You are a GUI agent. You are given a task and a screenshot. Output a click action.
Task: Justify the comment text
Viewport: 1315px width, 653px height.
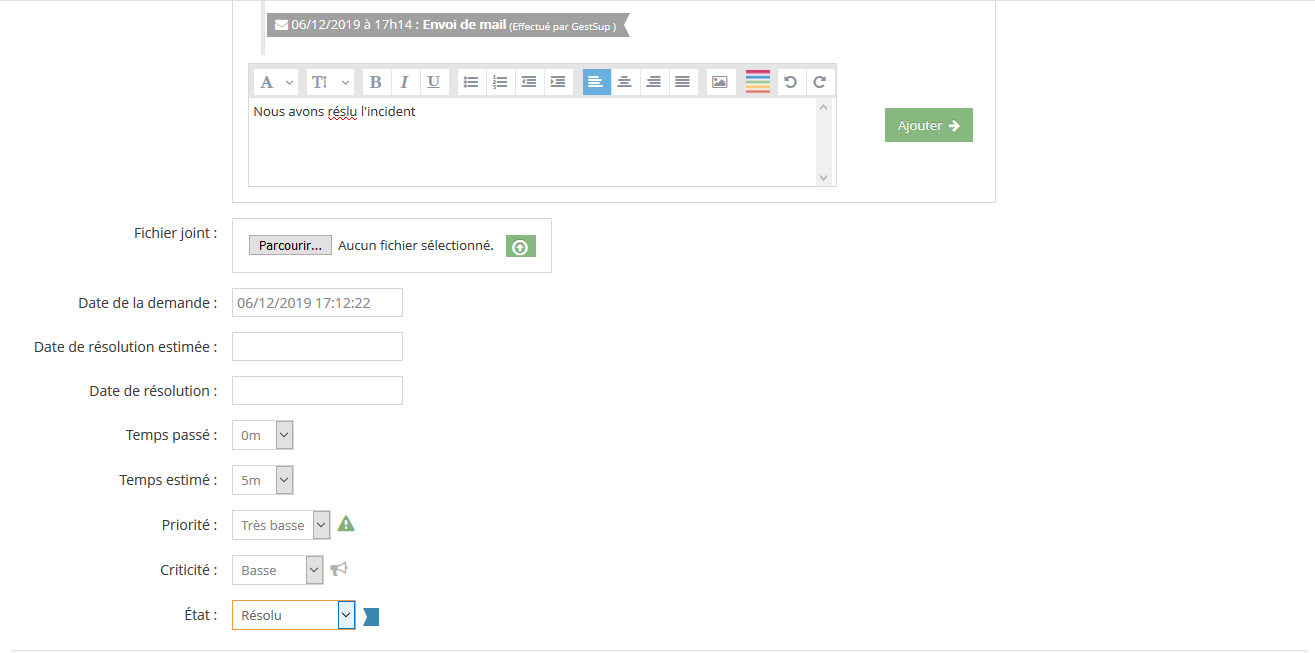(682, 82)
